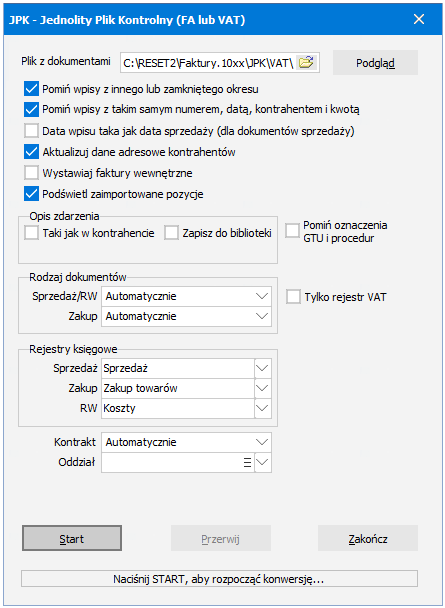The height and width of the screenshot is (608, 445).
Task: Click the list icon in Oddział field
Action: [x=247, y=463]
